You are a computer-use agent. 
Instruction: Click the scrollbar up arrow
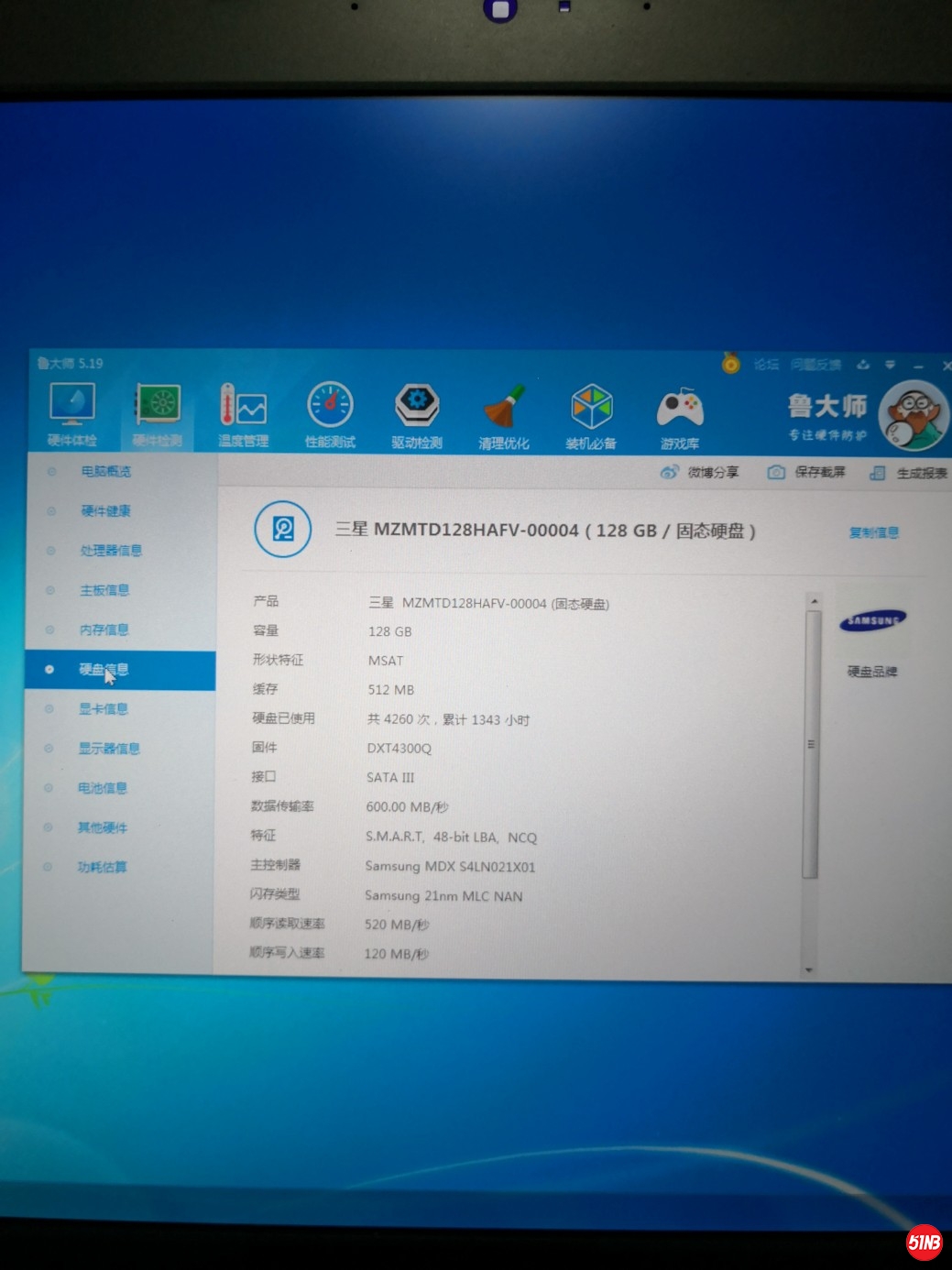[x=813, y=601]
